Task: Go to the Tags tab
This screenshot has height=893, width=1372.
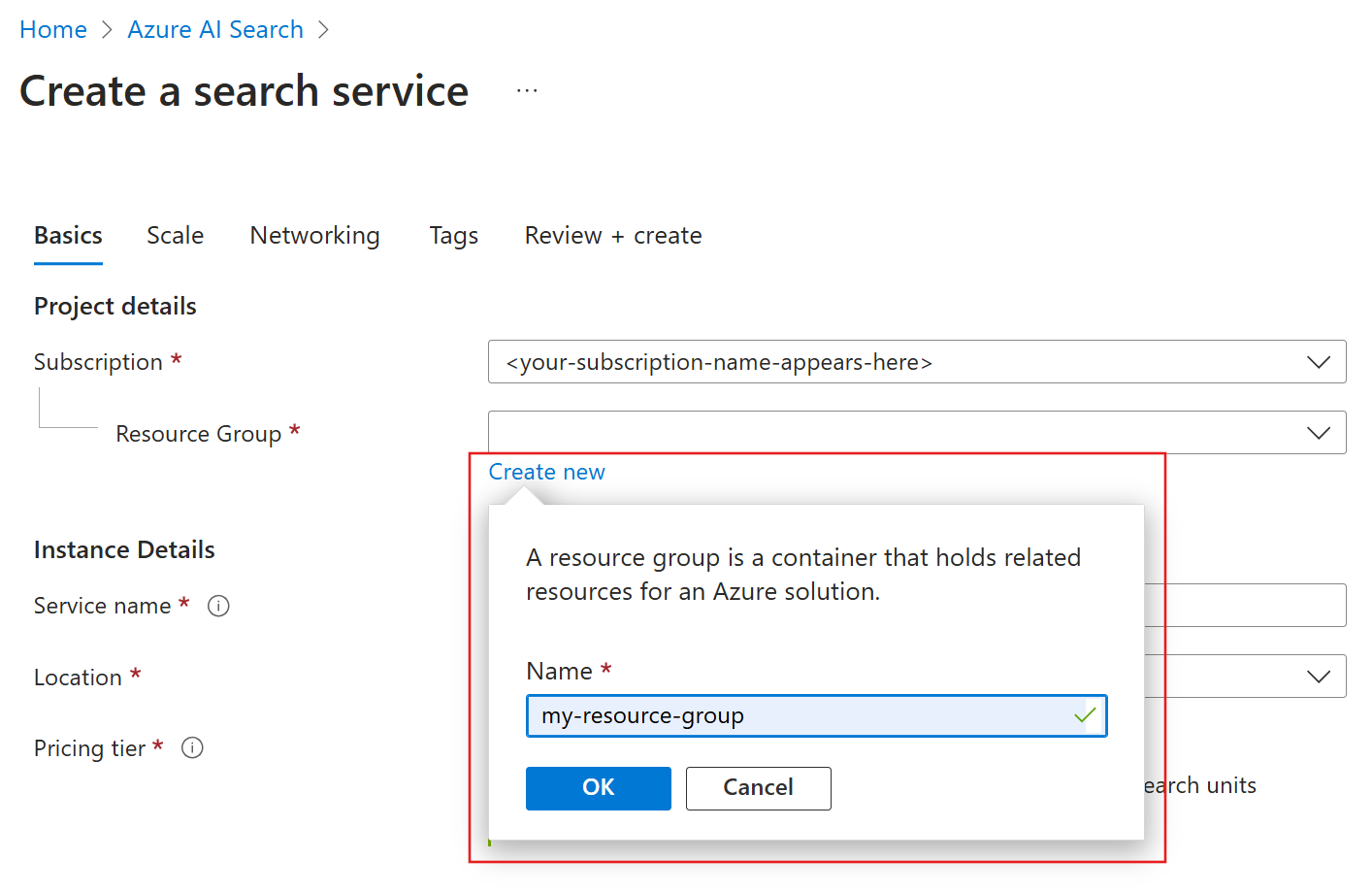Action: [453, 236]
